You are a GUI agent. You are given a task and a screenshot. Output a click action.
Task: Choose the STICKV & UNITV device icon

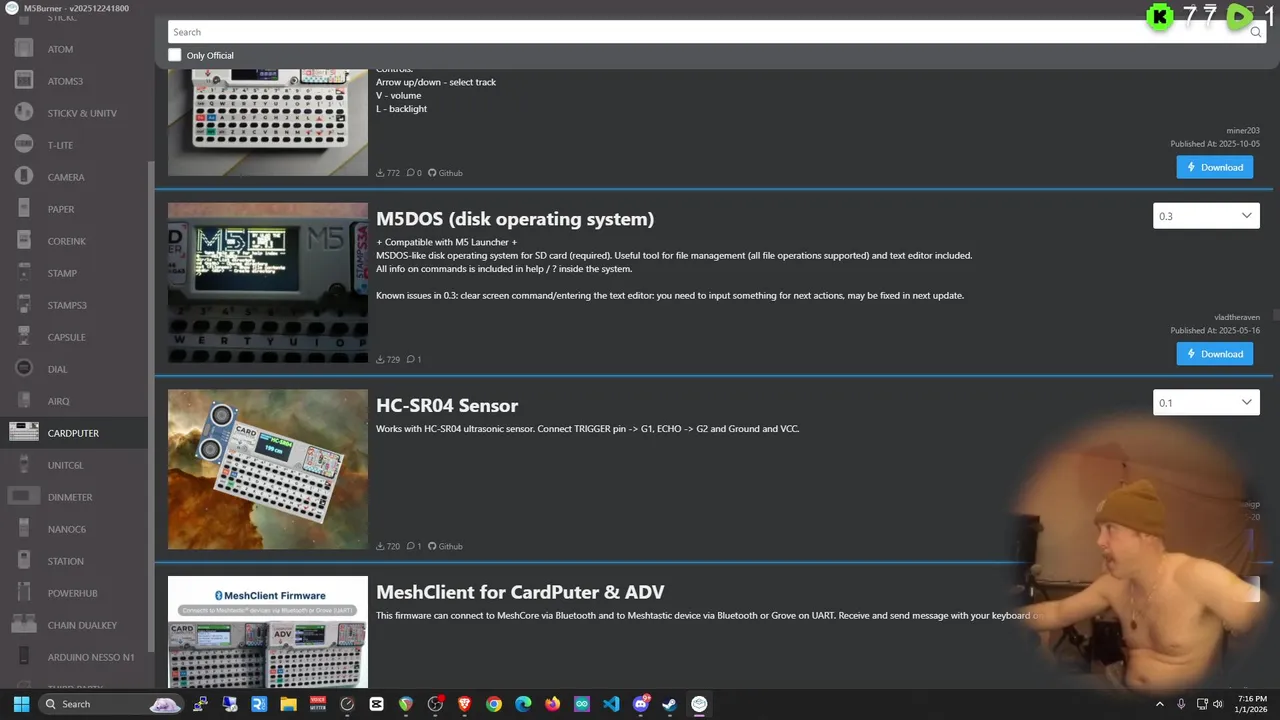tap(24, 112)
